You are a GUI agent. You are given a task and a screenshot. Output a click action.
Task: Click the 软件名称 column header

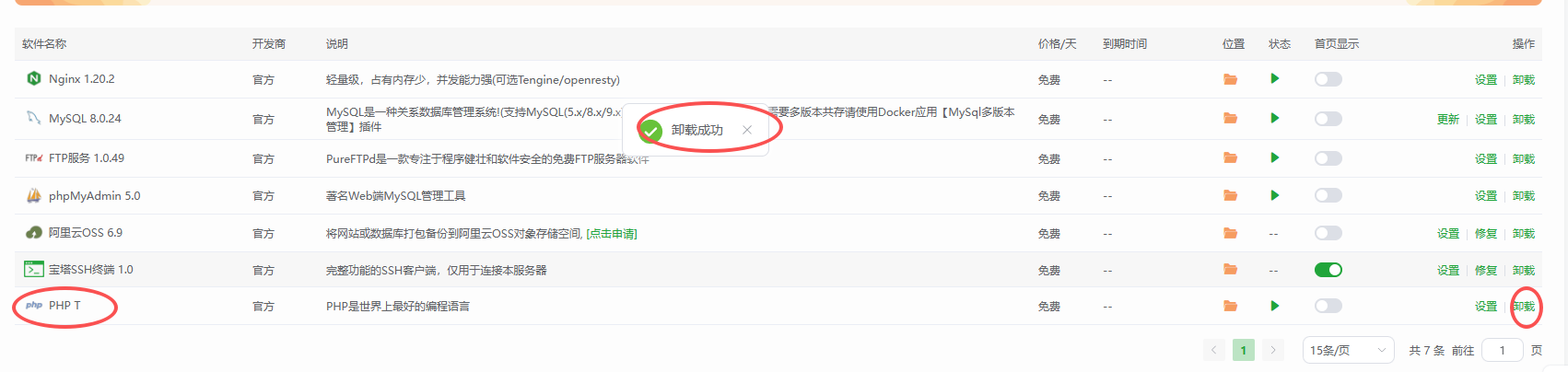(44, 44)
